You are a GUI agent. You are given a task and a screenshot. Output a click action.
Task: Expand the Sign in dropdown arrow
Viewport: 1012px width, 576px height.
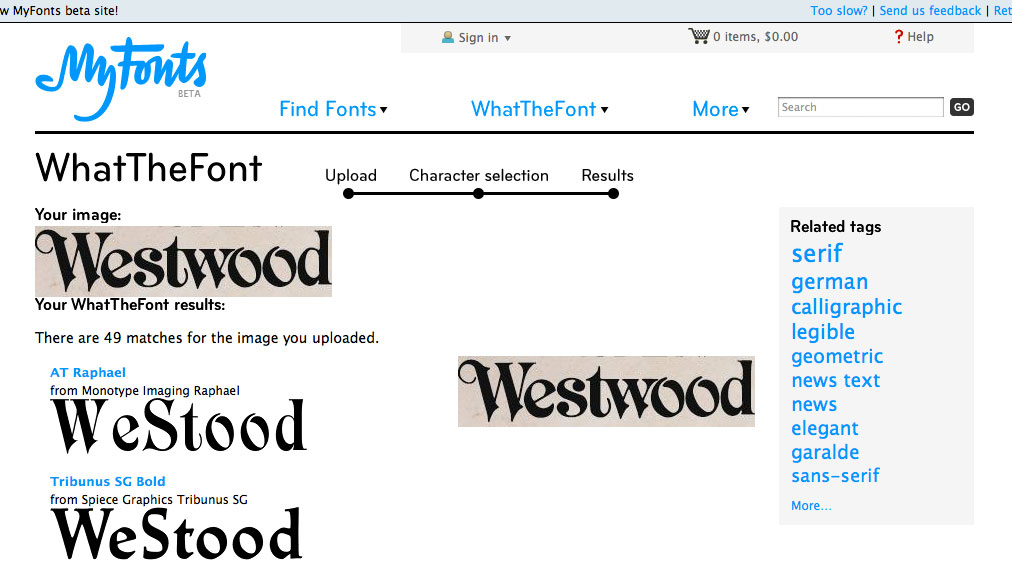[508, 38]
